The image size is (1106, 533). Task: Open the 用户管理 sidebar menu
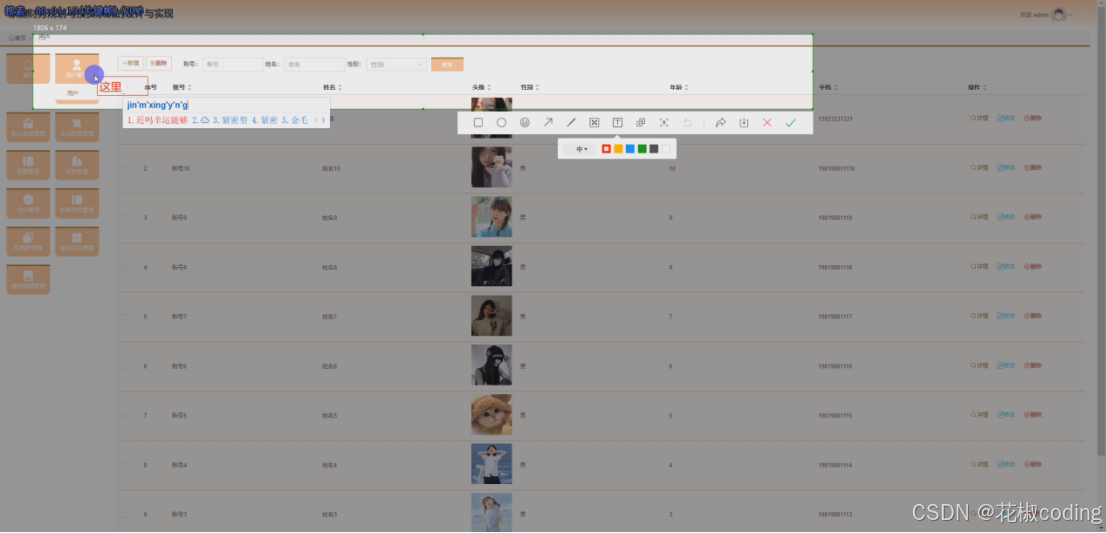77,68
